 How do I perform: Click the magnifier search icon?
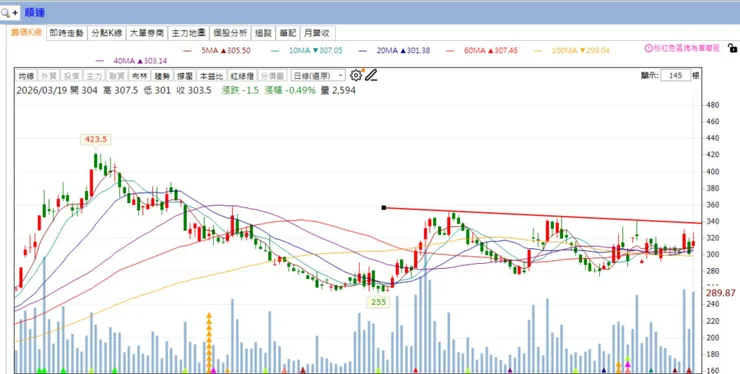pyautogui.click(x=5, y=13)
